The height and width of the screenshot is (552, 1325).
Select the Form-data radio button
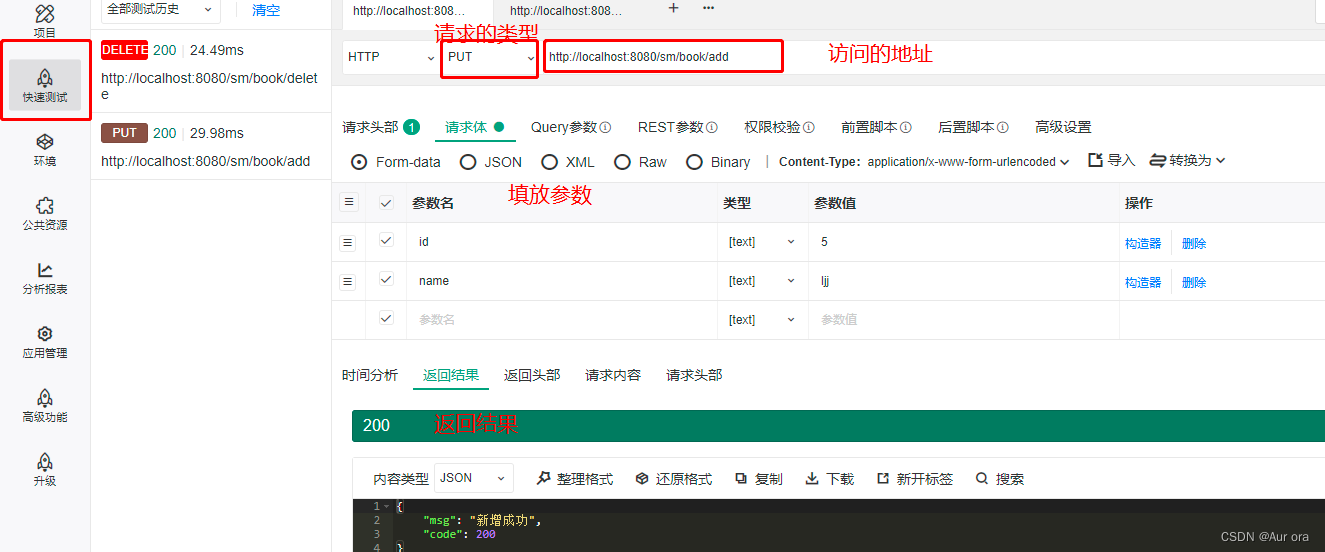click(359, 162)
